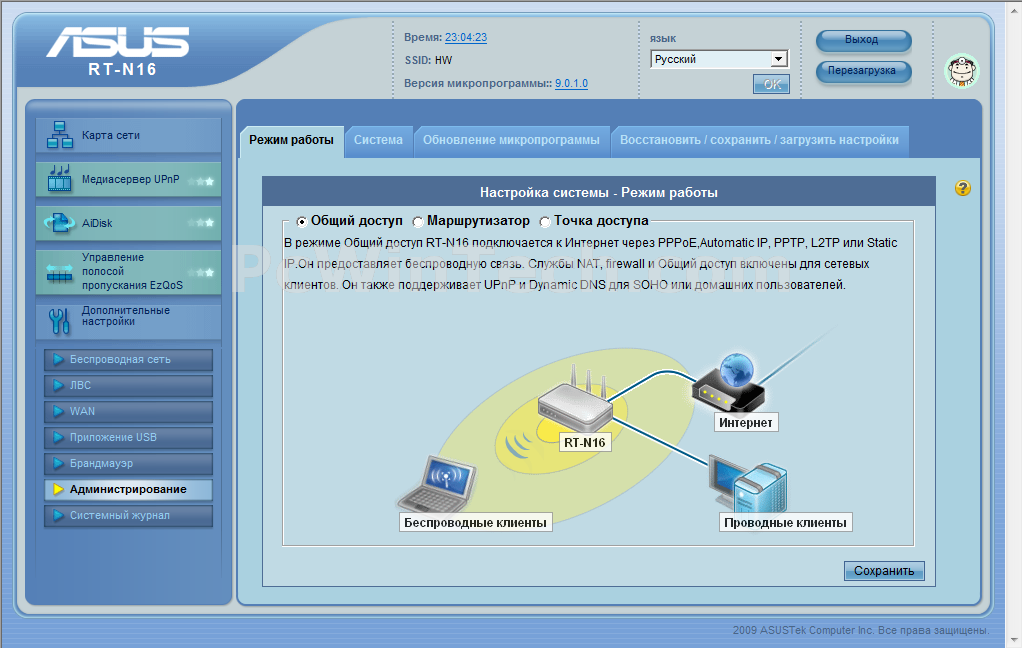
Task: Click the arrow icon next to Системный журнал
Action: [x=58, y=516]
